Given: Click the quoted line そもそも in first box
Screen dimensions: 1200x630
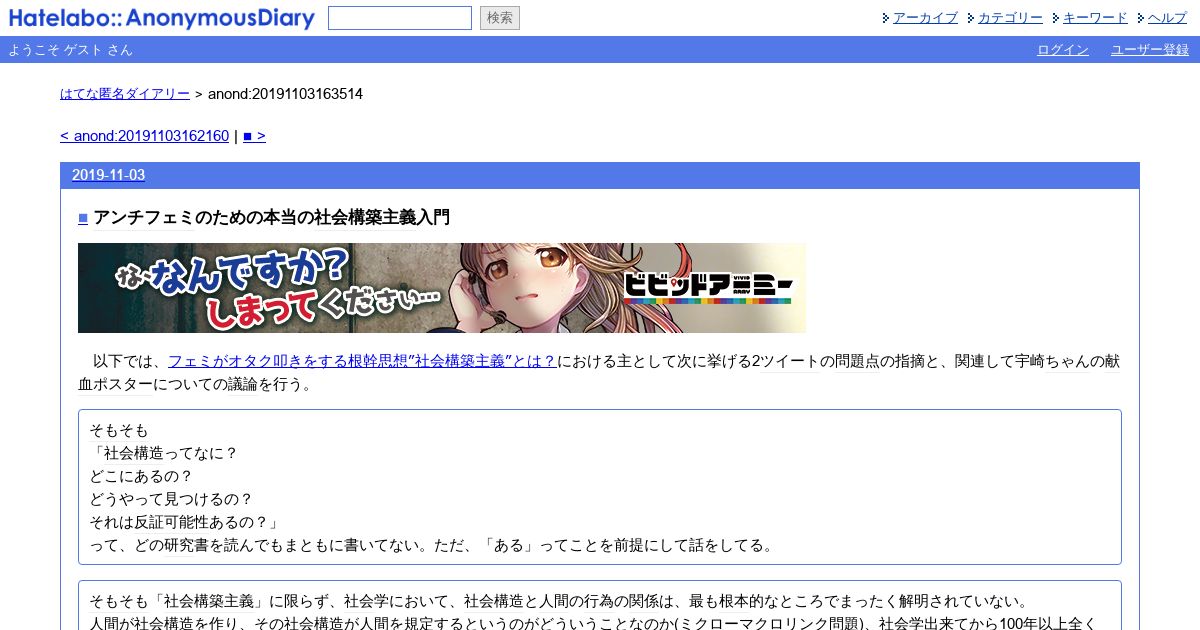Looking at the screenshot, I should point(119,430).
